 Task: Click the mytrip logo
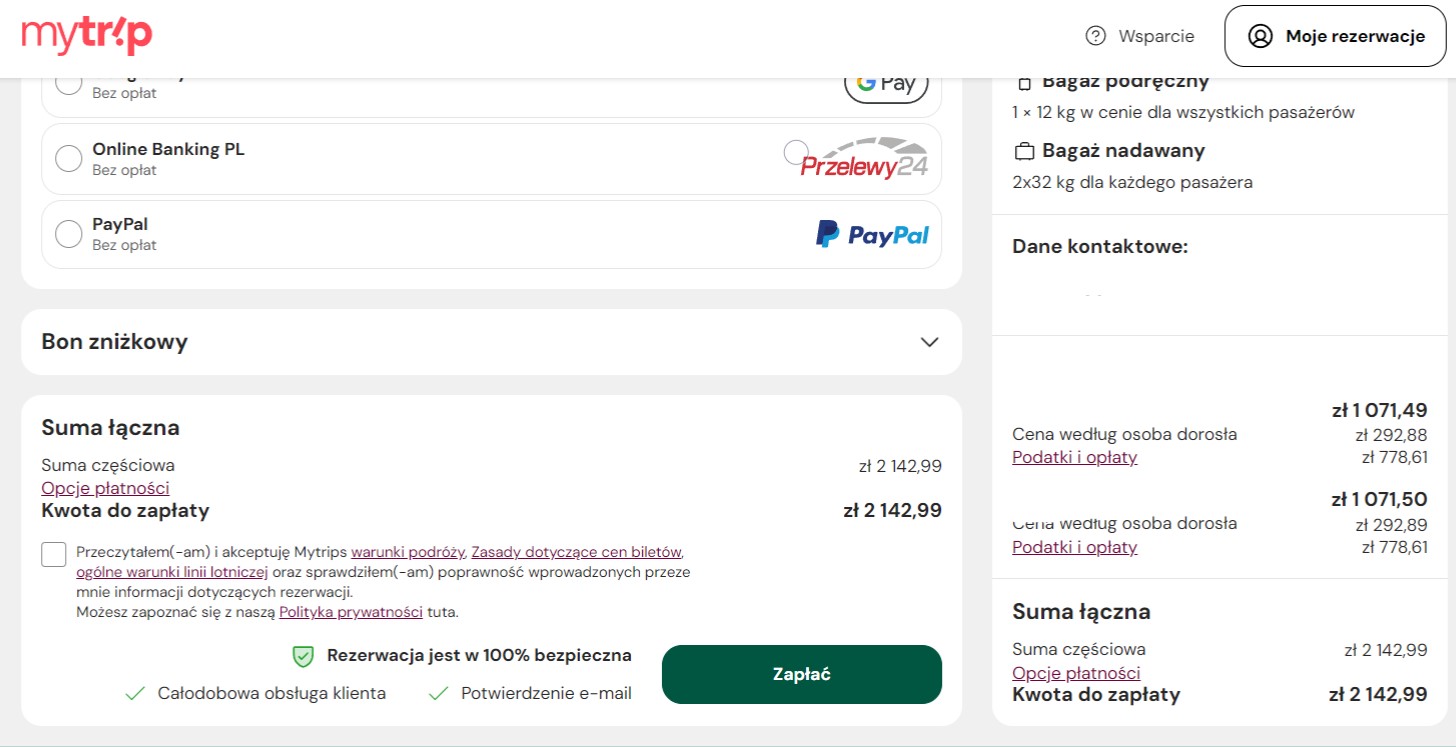[x=87, y=36]
